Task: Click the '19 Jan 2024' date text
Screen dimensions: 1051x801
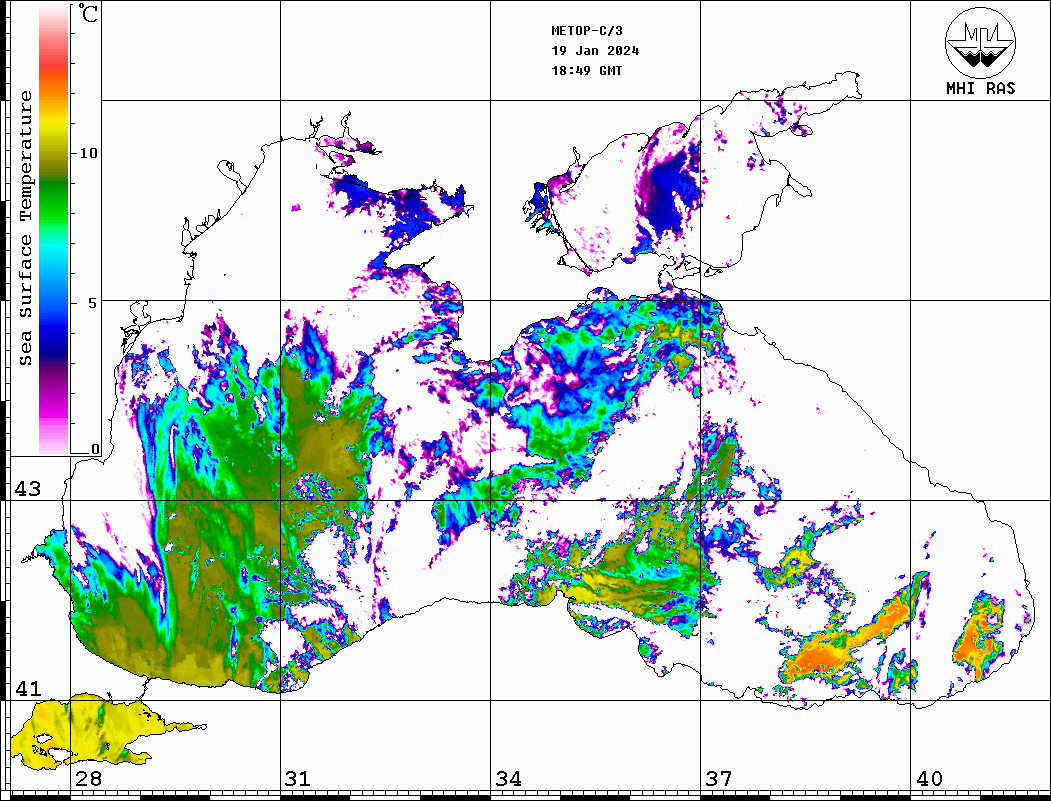Action: click(595, 51)
